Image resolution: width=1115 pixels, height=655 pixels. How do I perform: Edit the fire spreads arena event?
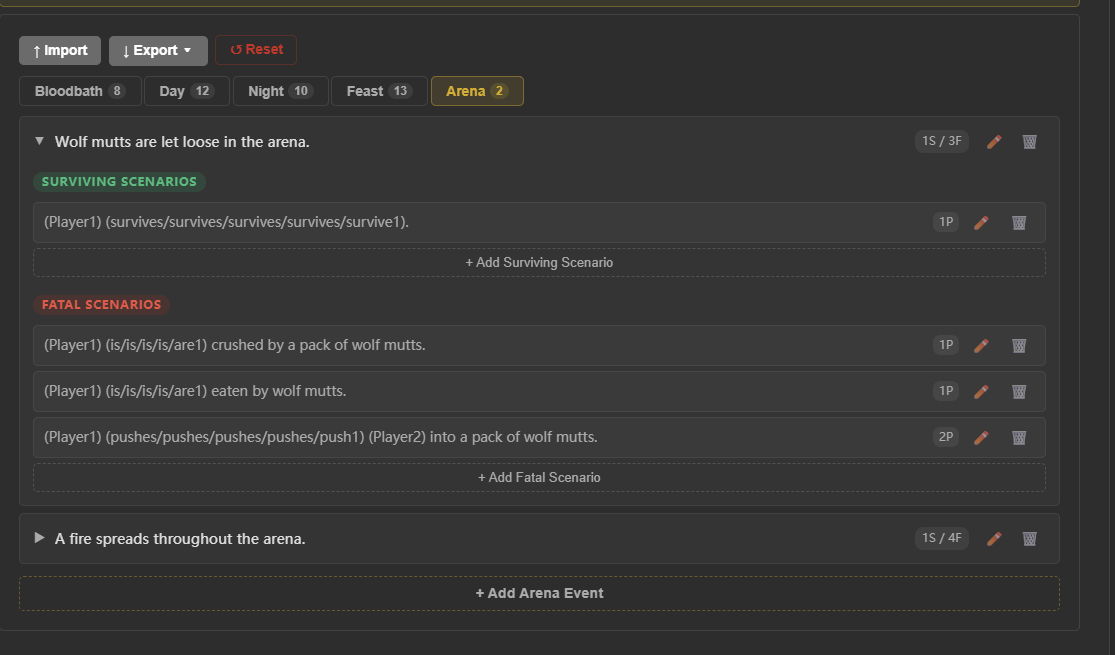click(x=993, y=539)
